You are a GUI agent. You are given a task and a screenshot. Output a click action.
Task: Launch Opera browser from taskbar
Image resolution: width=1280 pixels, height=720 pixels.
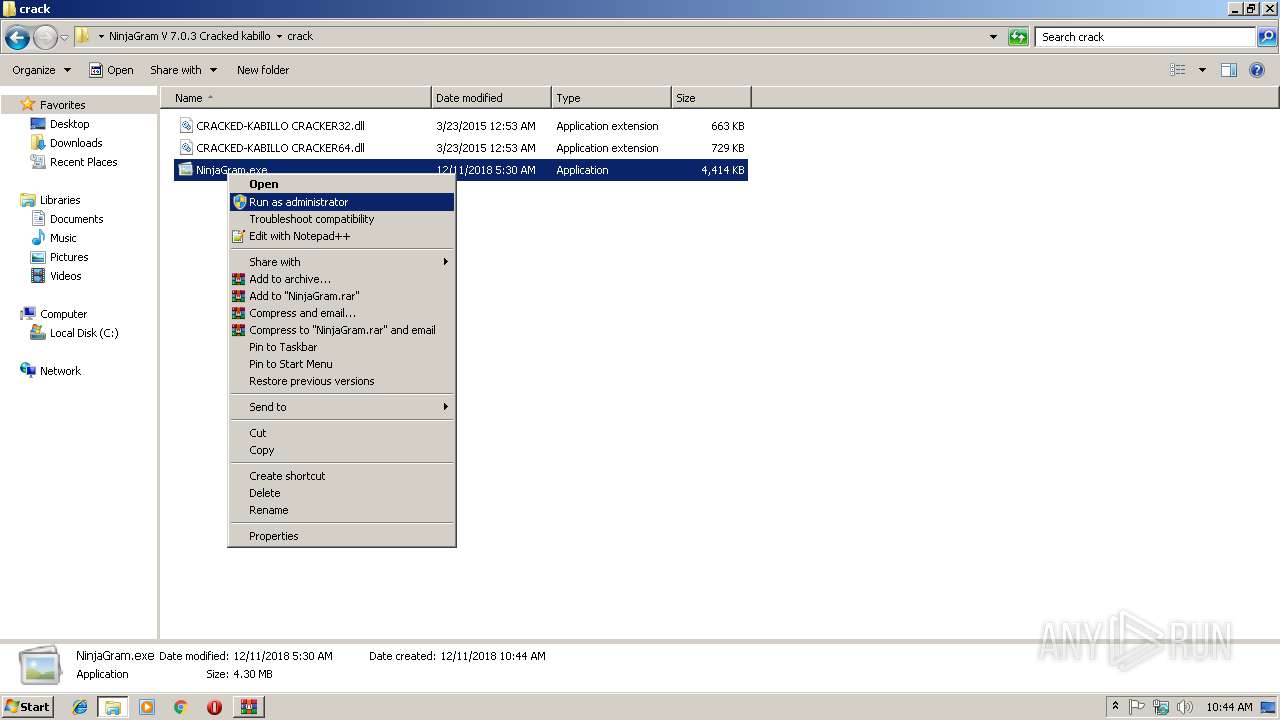point(214,707)
